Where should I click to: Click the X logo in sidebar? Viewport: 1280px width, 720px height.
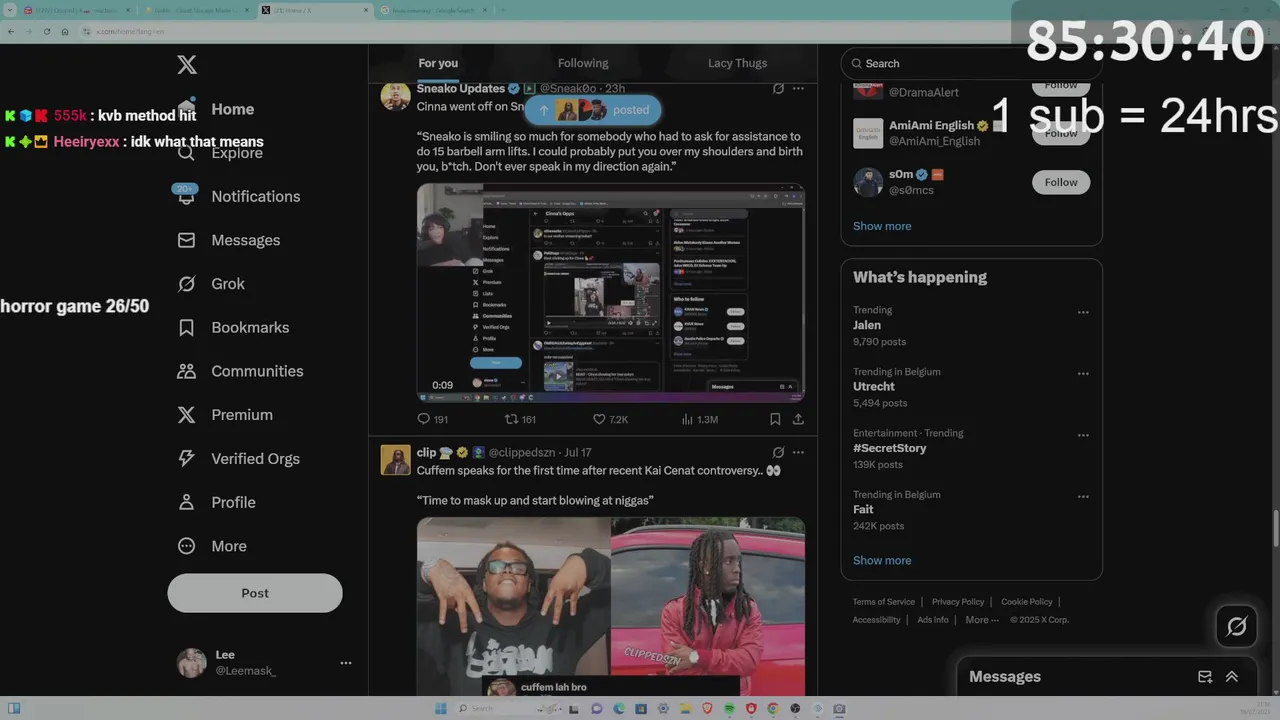pos(187,65)
